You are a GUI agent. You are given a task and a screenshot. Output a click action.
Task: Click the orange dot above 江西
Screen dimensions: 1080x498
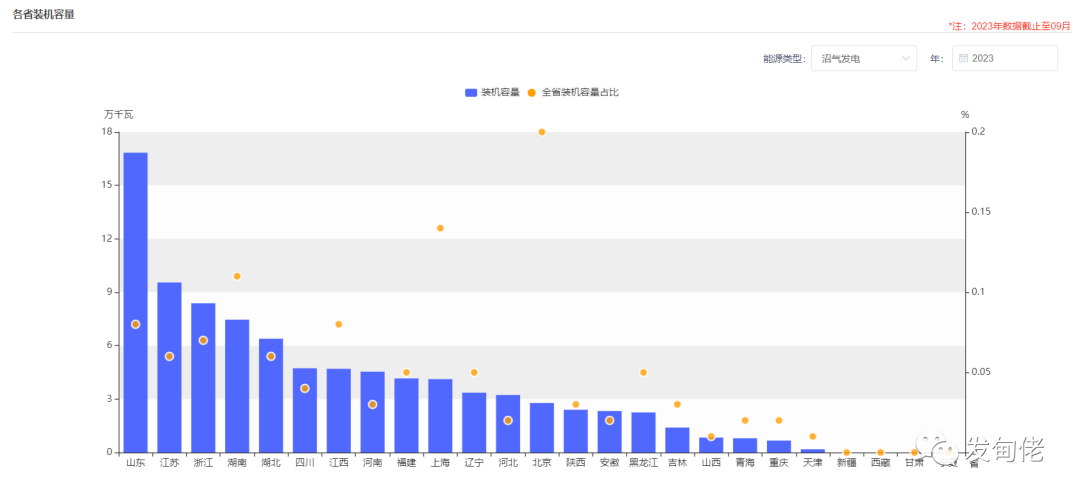339,324
